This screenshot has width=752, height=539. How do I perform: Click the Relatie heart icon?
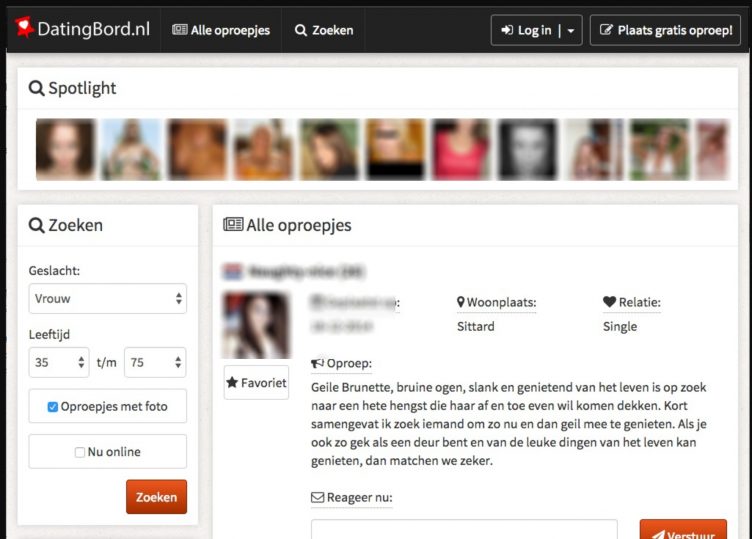click(610, 302)
